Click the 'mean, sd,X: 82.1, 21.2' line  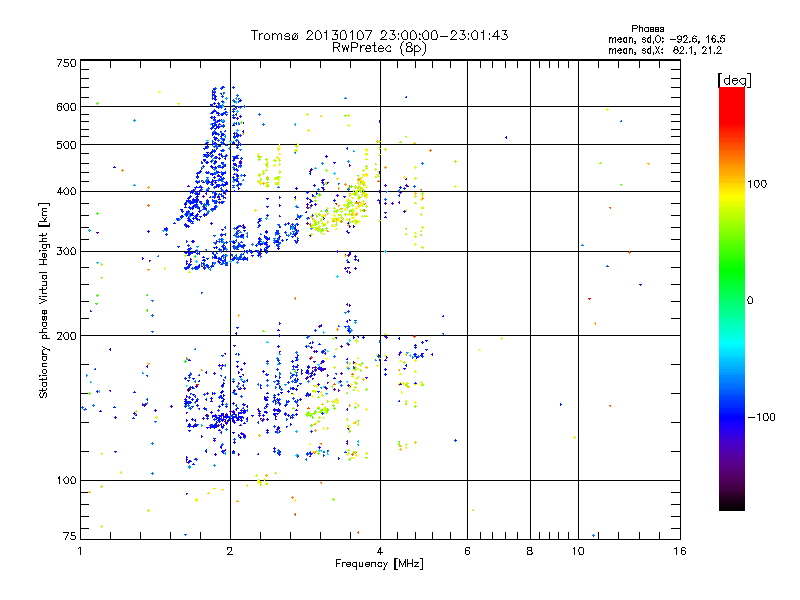pos(665,51)
